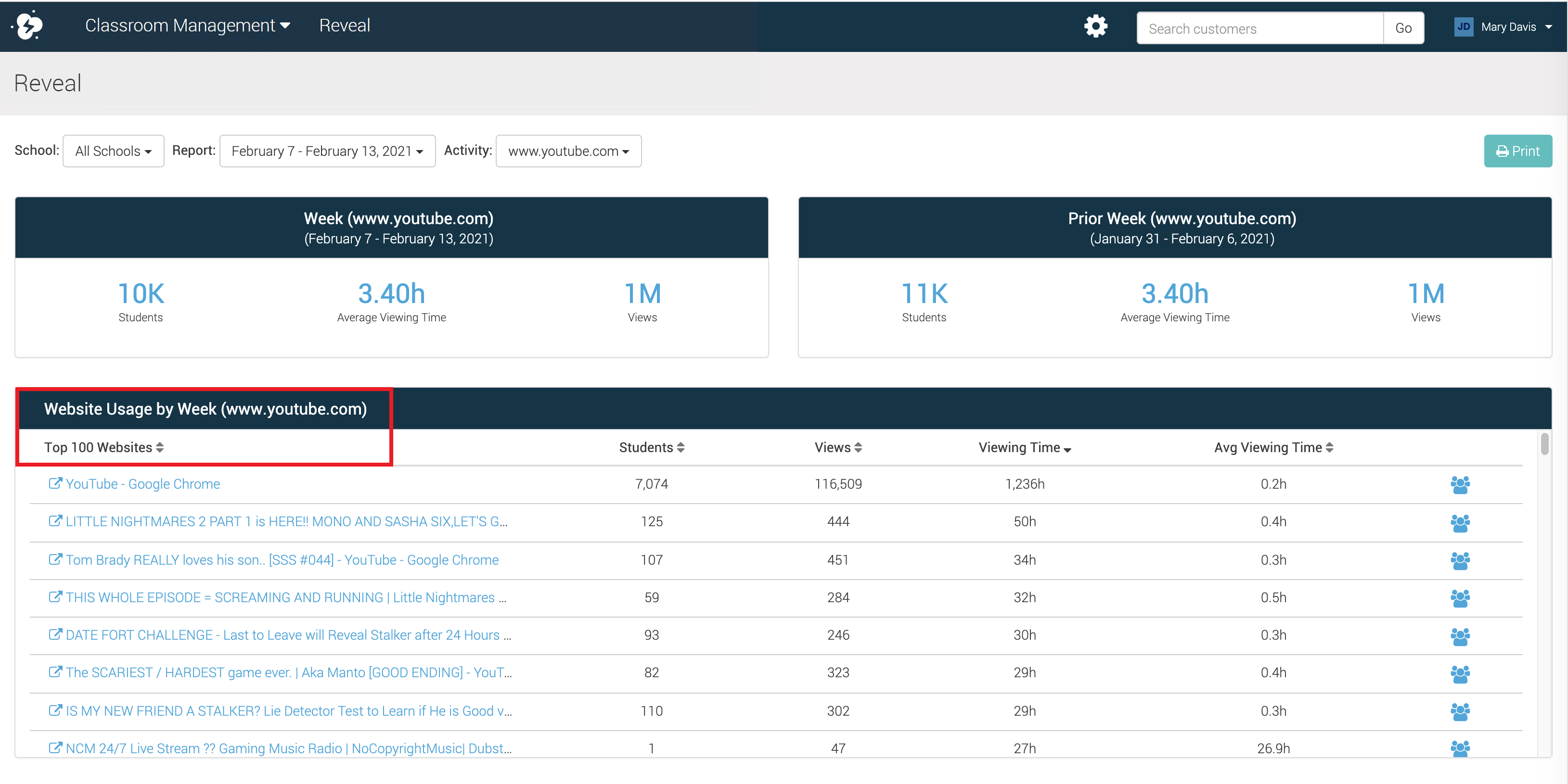Viewport: 1568px width, 784px height.
Task: Click external-link icon beside The SCARIEST / HARDEST
Action: (55, 671)
